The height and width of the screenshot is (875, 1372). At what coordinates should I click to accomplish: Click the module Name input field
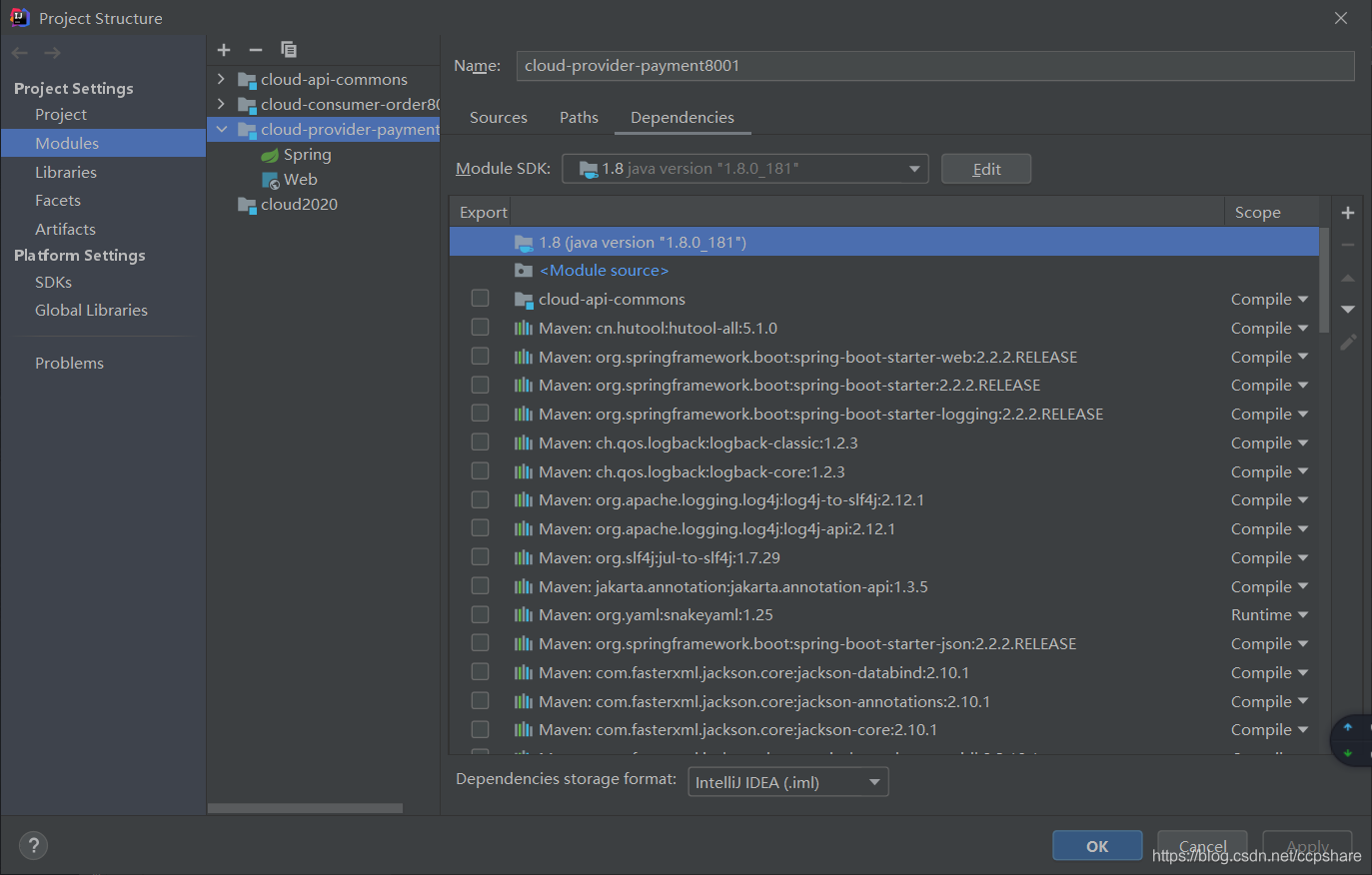[x=935, y=66]
